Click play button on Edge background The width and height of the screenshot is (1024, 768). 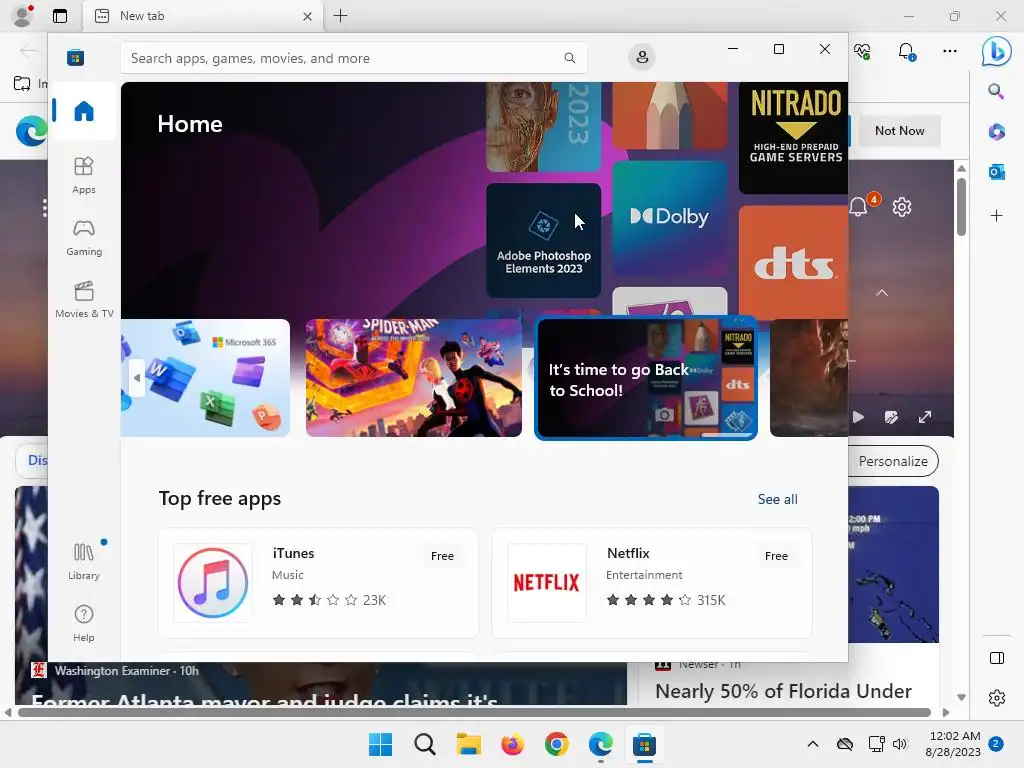point(858,417)
